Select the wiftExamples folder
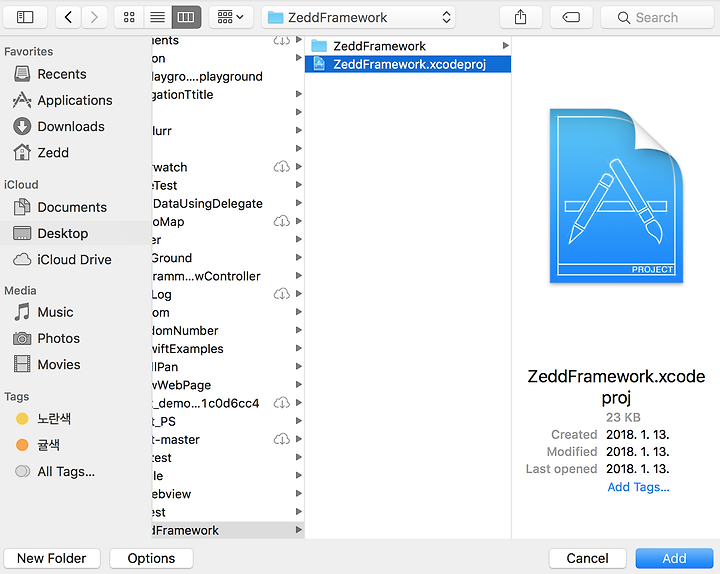The image size is (720, 574). pos(228,349)
